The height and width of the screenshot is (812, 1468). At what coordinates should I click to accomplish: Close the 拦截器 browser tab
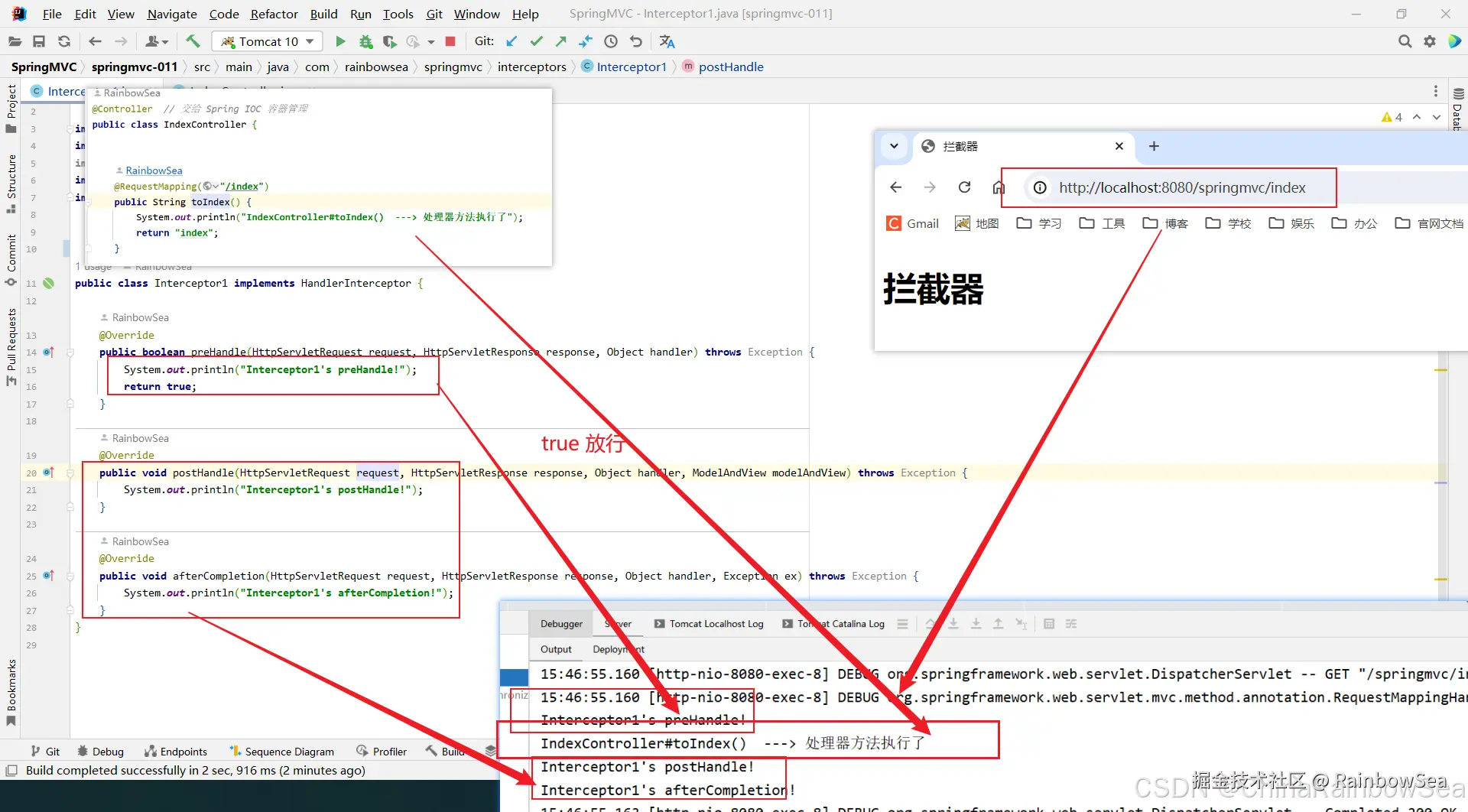pos(1119,146)
